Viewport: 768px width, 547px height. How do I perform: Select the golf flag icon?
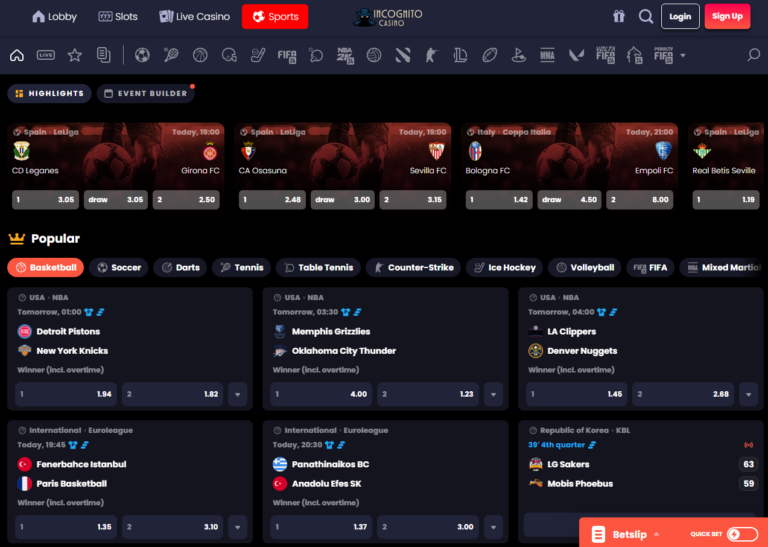pos(518,55)
